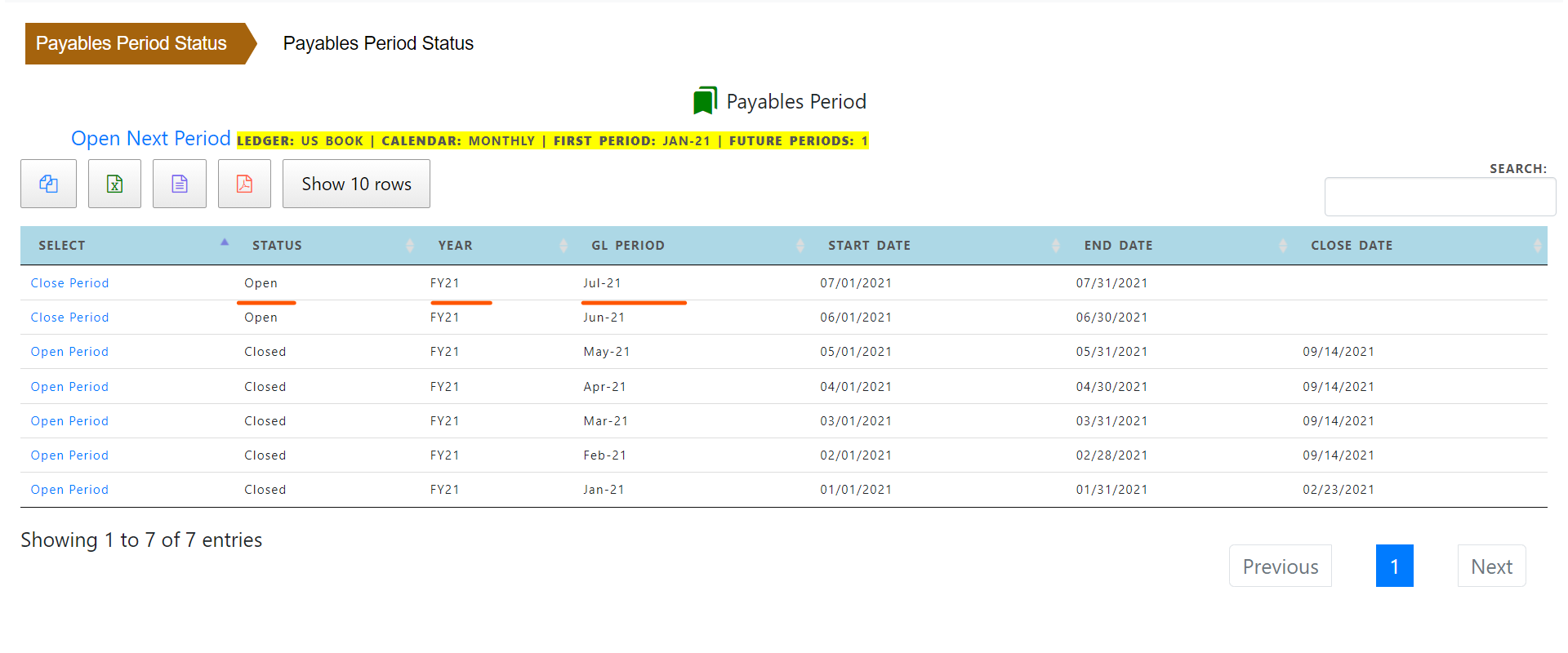Click the plain Payables Period Status breadcrumb text
Screen dimensions: 1568x653
click(378, 43)
